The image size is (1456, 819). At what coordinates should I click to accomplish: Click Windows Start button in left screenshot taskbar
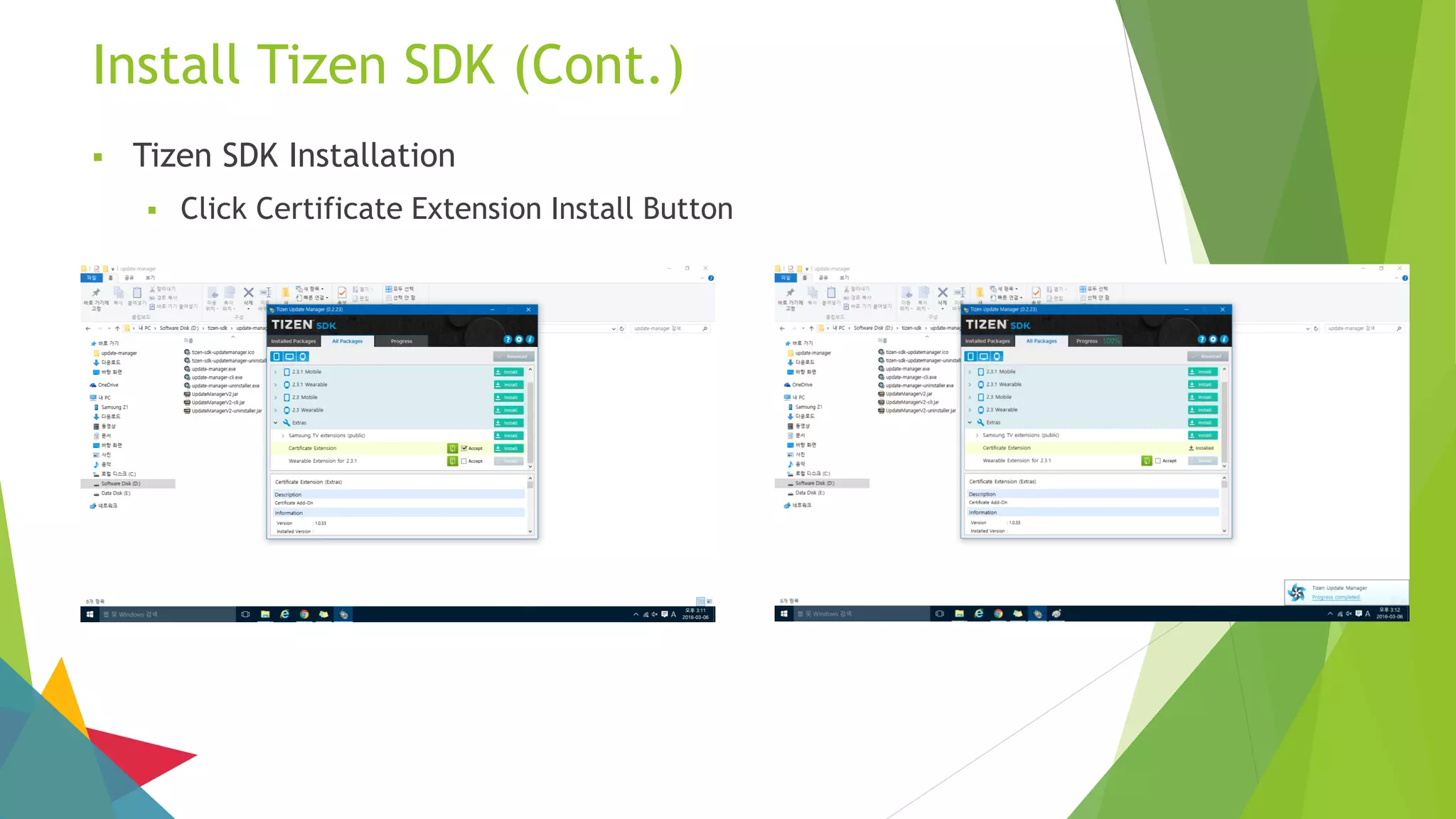(x=90, y=614)
